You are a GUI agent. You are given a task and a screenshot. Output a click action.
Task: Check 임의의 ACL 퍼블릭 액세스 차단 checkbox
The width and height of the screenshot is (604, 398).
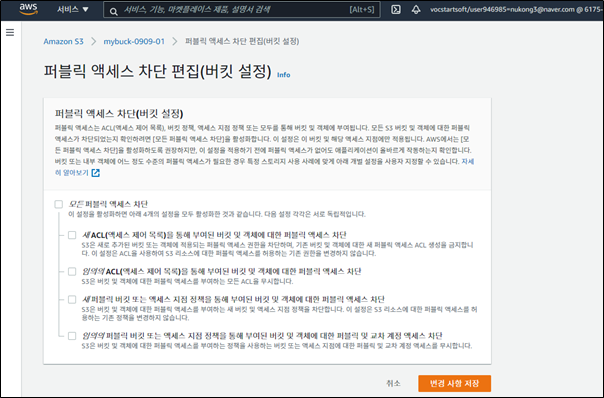coord(72,271)
